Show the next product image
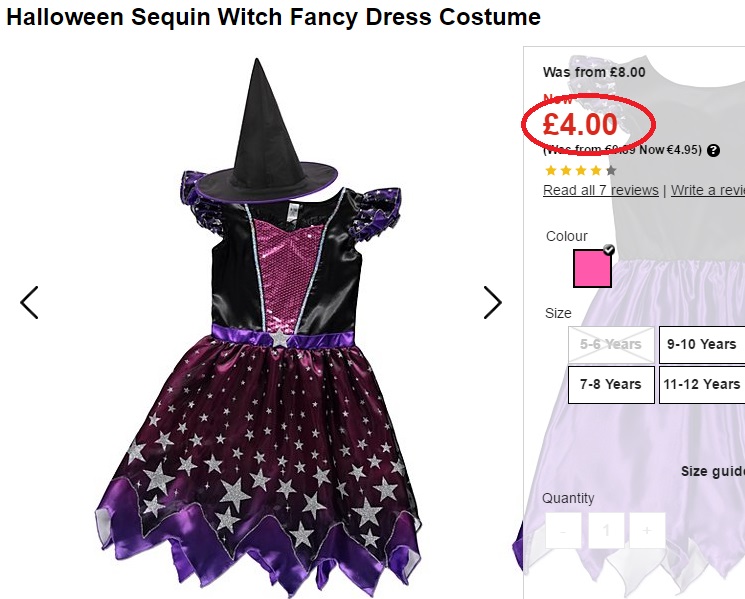This screenshot has width=745, height=599. [x=492, y=302]
